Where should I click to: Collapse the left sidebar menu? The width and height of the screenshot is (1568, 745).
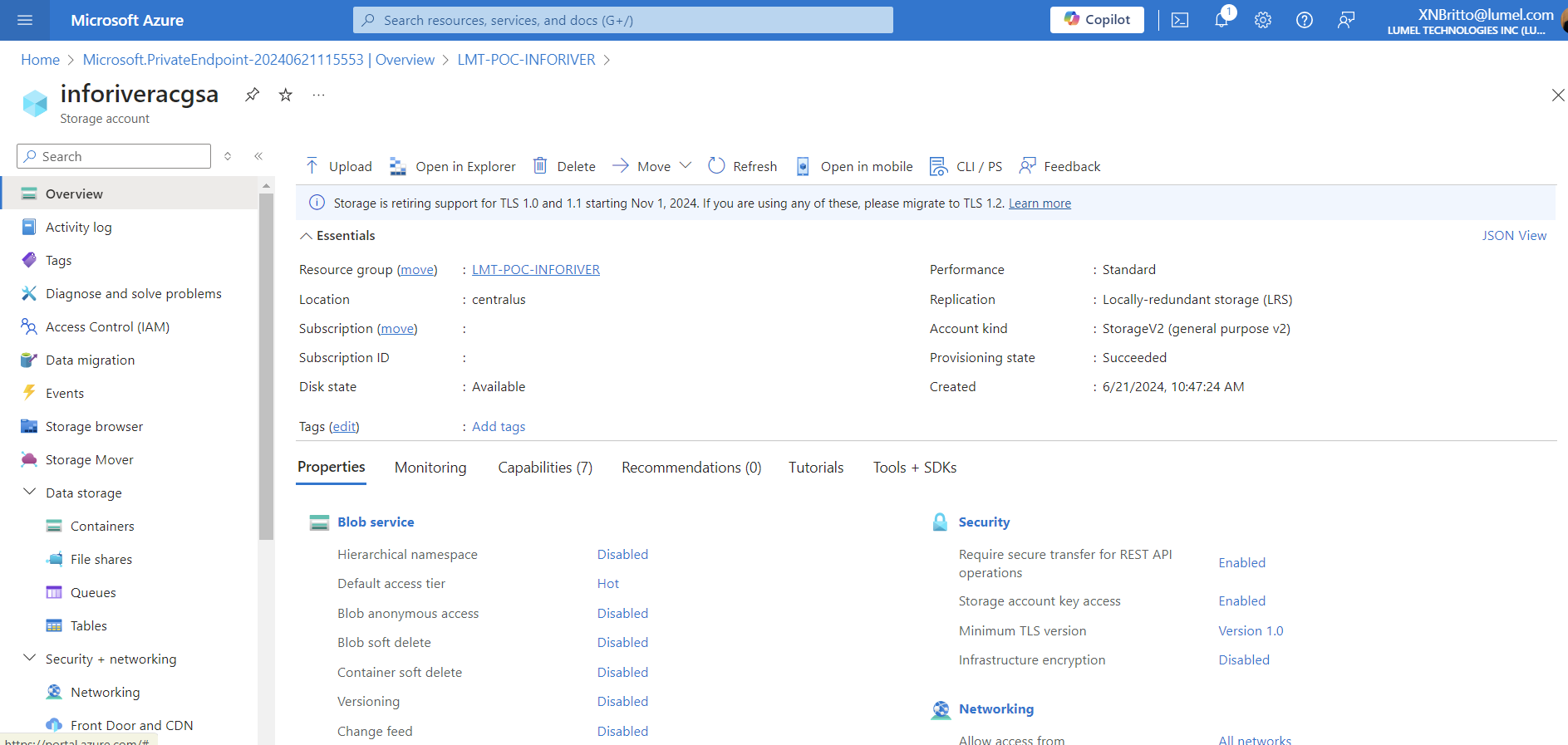click(258, 156)
